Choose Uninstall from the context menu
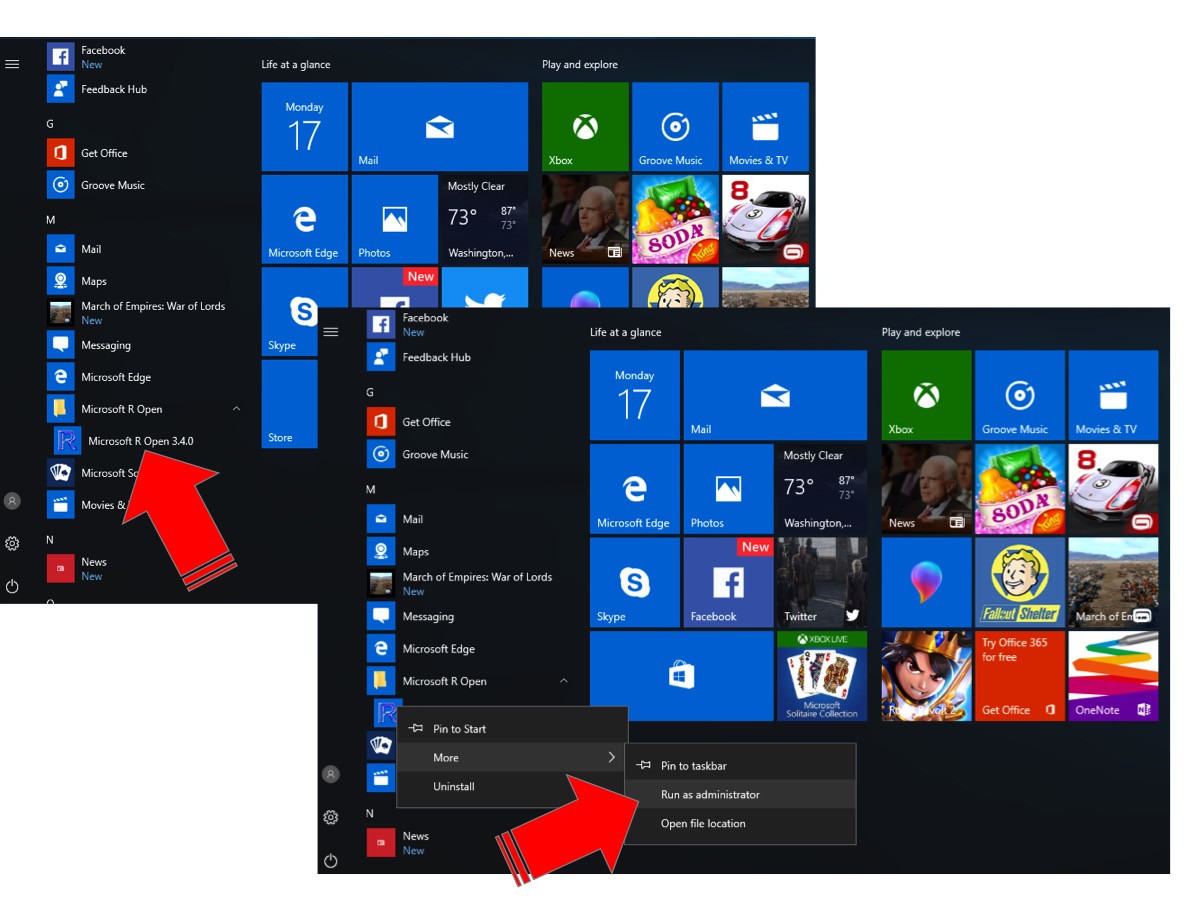 [453, 787]
